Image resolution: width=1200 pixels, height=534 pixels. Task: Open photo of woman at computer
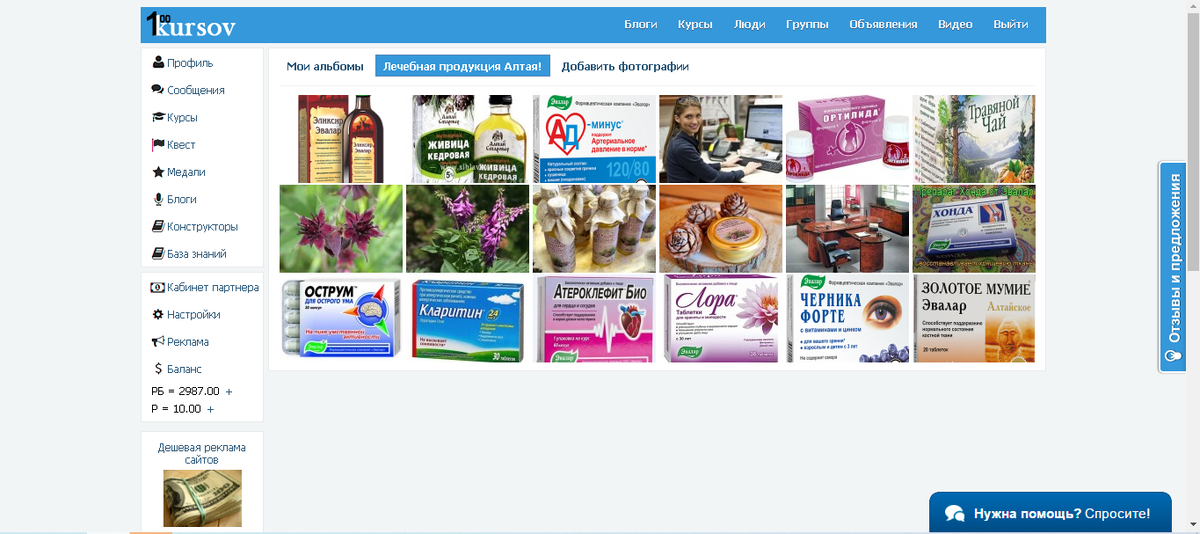(721, 139)
